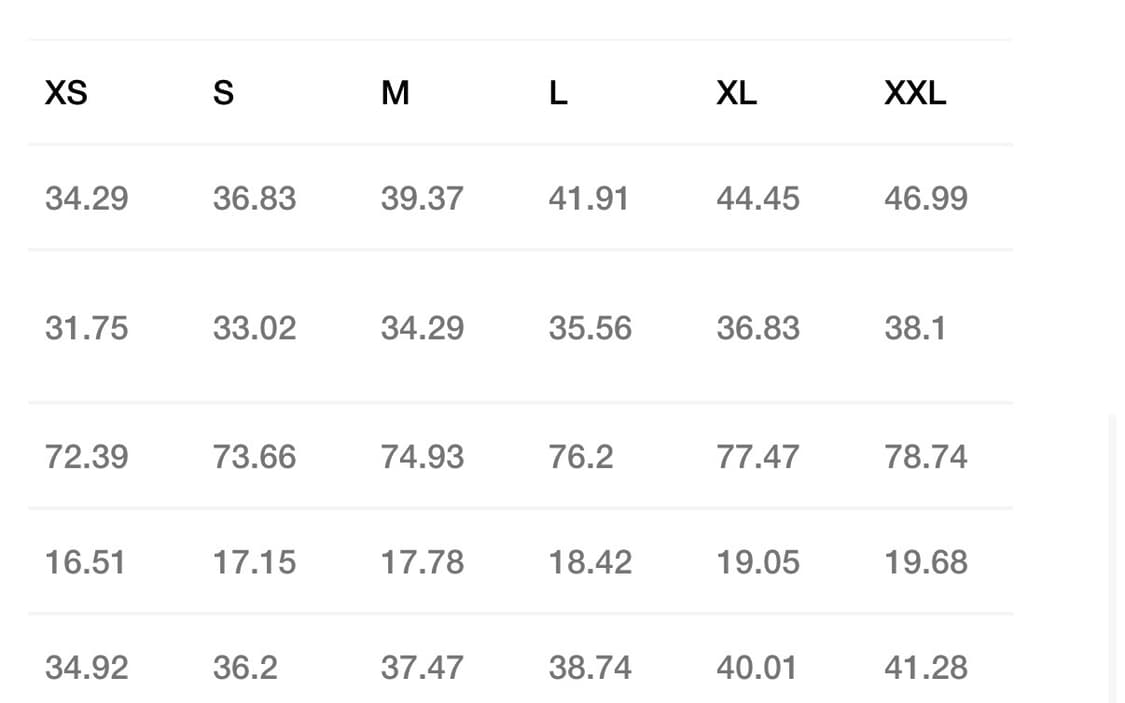Click the 78.74 cell
Screen dimensions: 1125x703
(x=925, y=457)
